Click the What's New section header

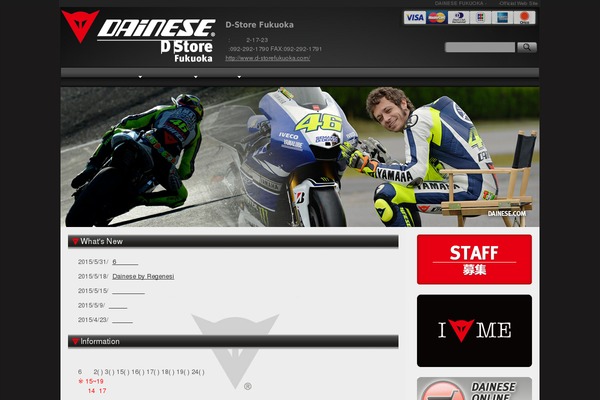233,242
